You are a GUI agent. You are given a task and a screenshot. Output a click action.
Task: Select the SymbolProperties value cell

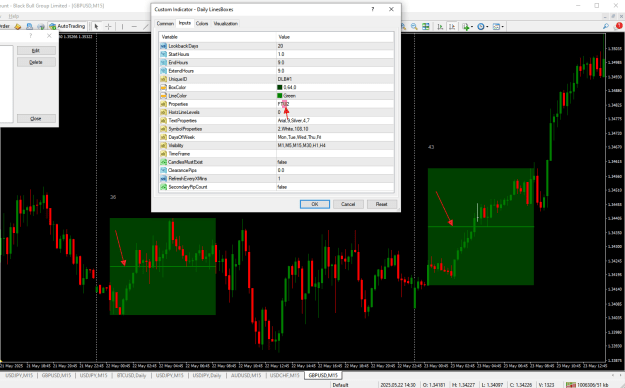(335, 129)
